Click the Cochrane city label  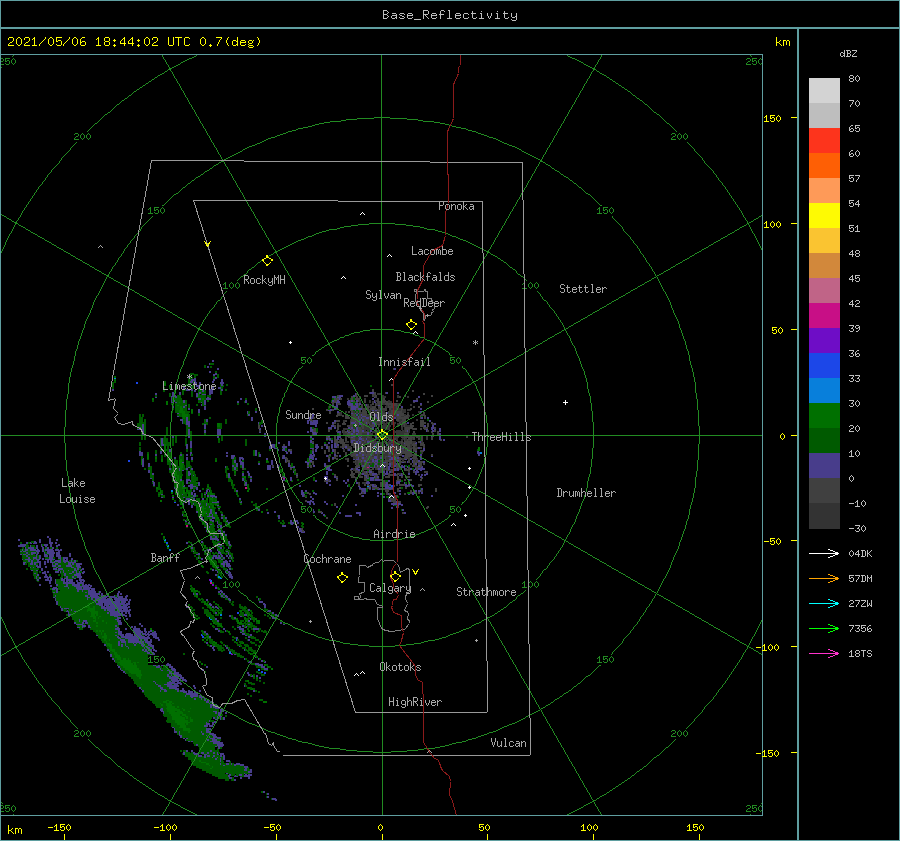coord(327,559)
